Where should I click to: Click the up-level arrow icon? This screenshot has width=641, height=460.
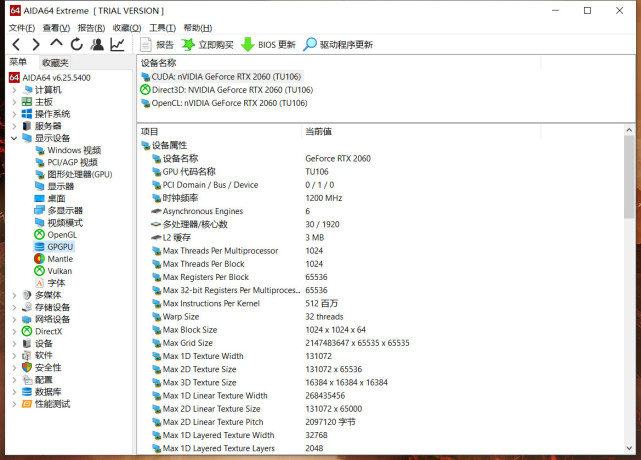(x=56, y=43)
